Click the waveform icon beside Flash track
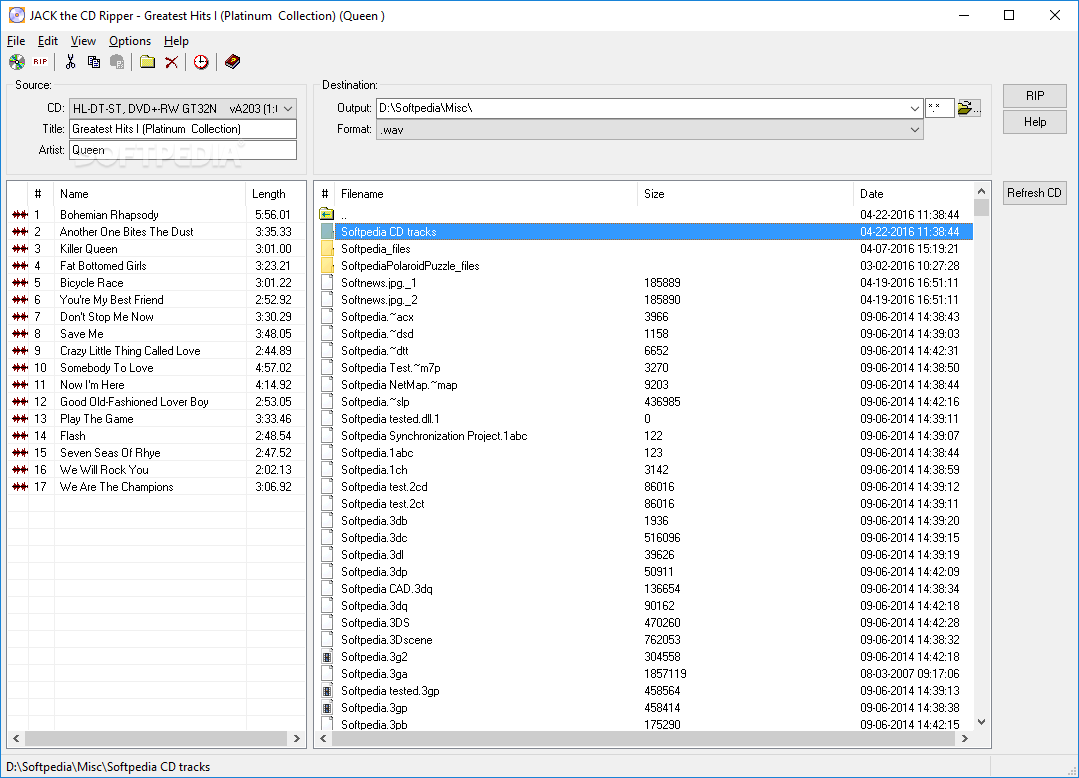 (20, 435)
